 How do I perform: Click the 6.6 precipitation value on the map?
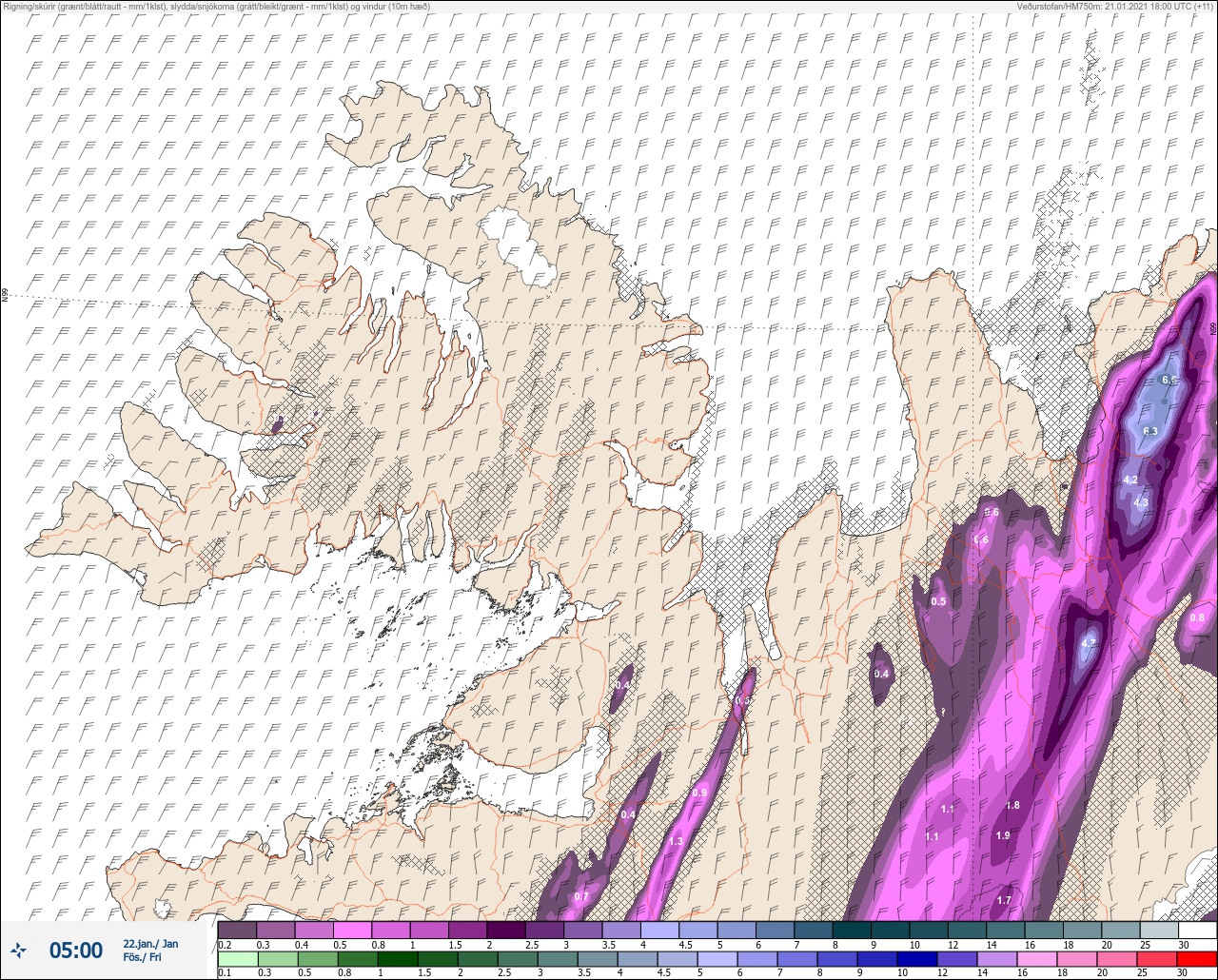tap(1170, 380)
